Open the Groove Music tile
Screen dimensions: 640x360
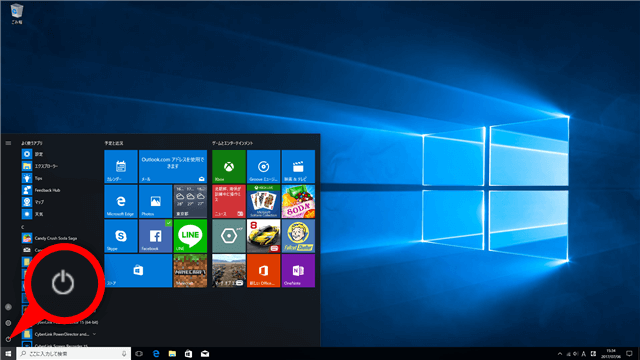pos(264,167)
